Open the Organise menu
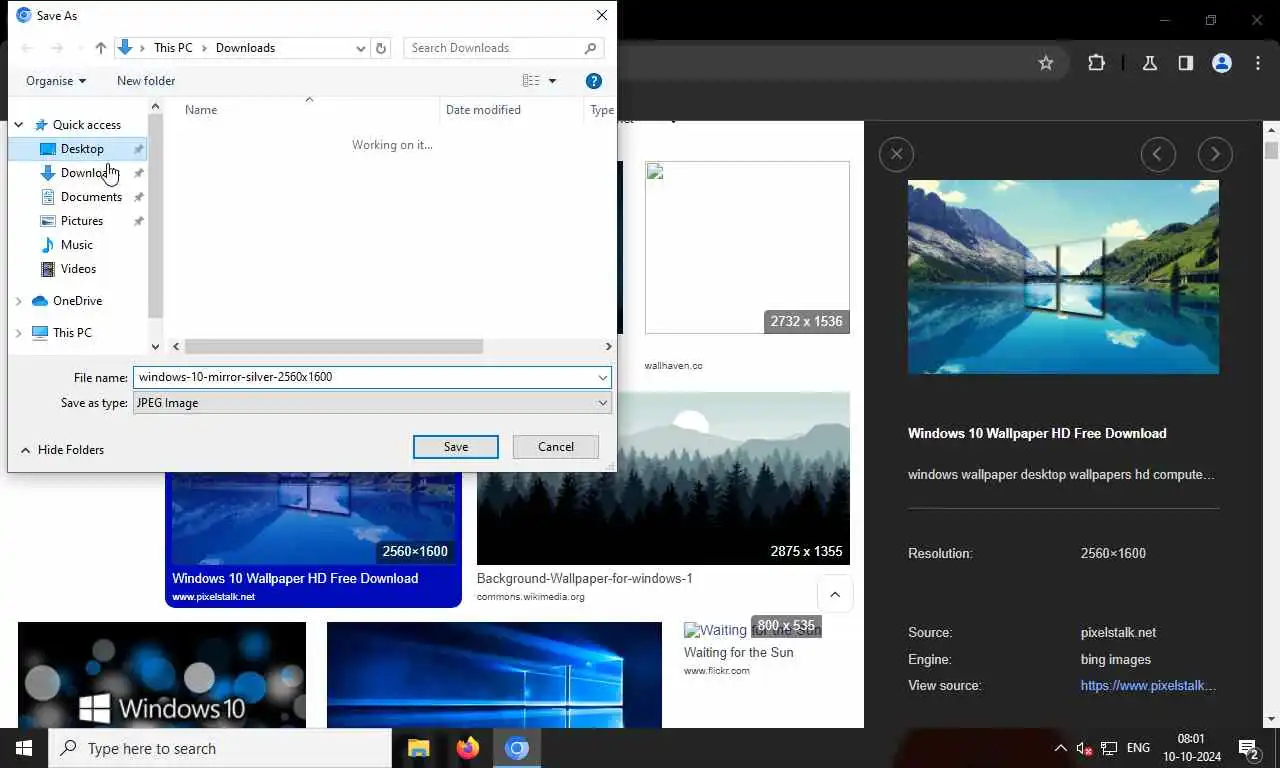Viewport: 1280px width, 768px height. 56,81
